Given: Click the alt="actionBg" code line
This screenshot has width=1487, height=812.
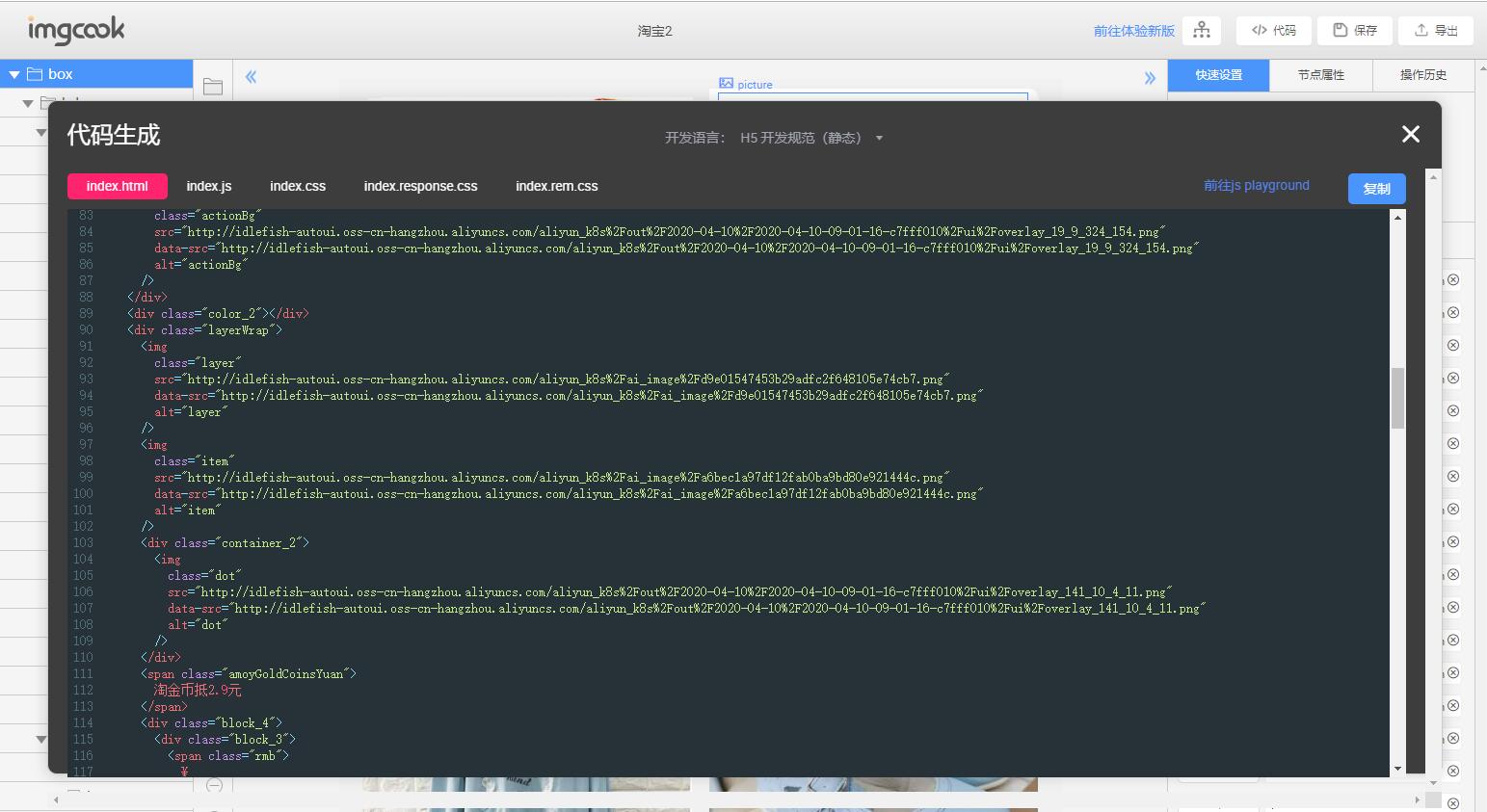Looking at the screenshot, I should pyautogui.click(x=201, y=264).
